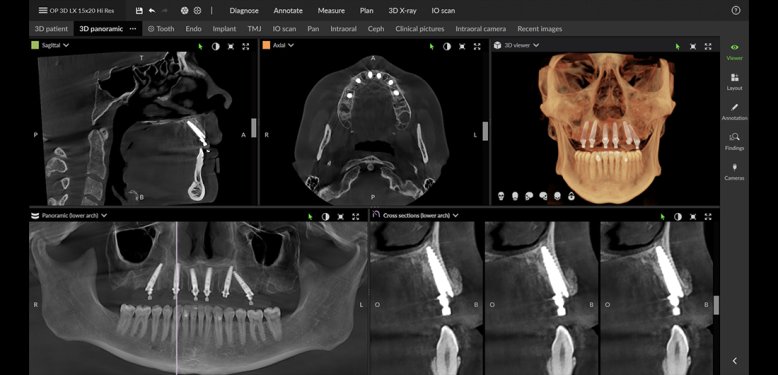Select the pointer tool in Sagittal view
This screenshot has width=778, height=375.
(200, 46)
